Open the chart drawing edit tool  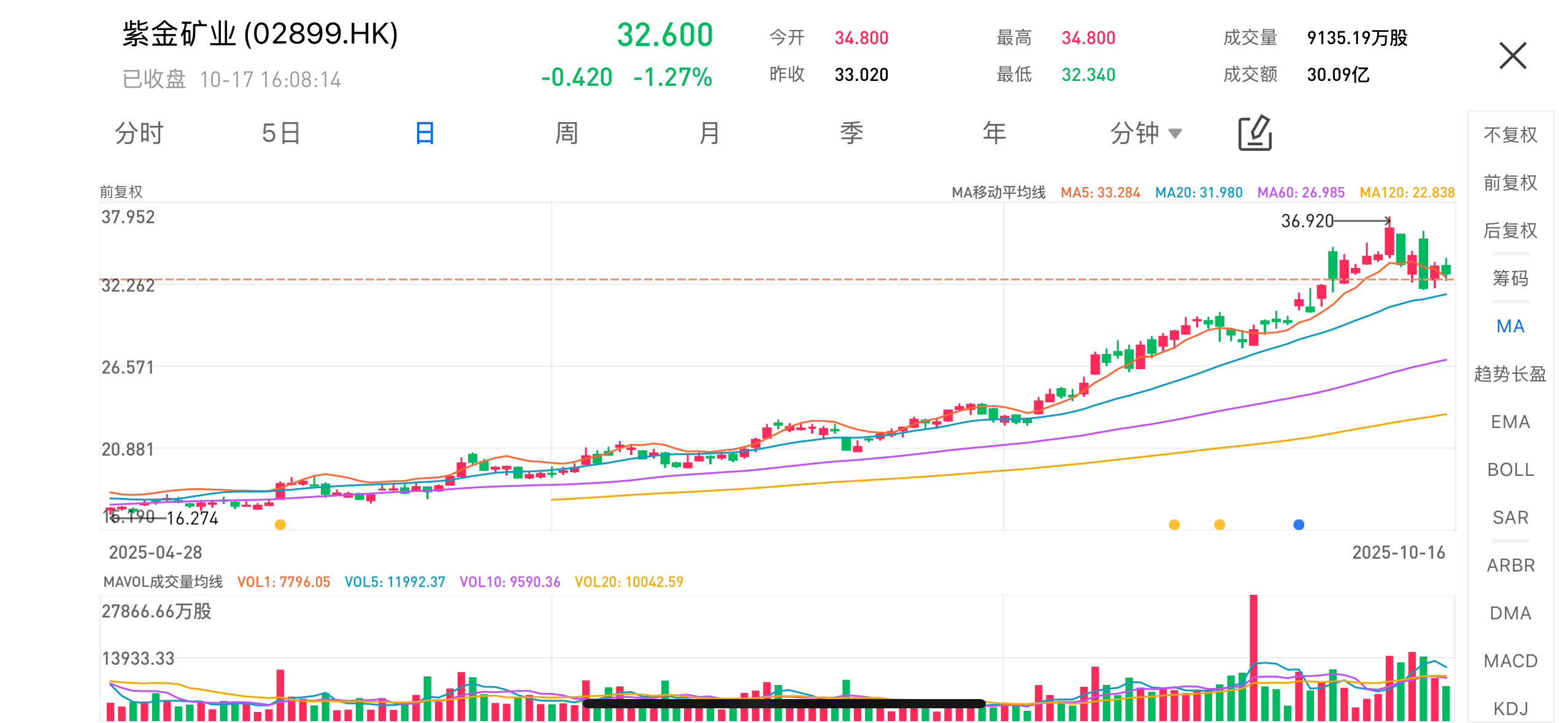click(1255, 133)
